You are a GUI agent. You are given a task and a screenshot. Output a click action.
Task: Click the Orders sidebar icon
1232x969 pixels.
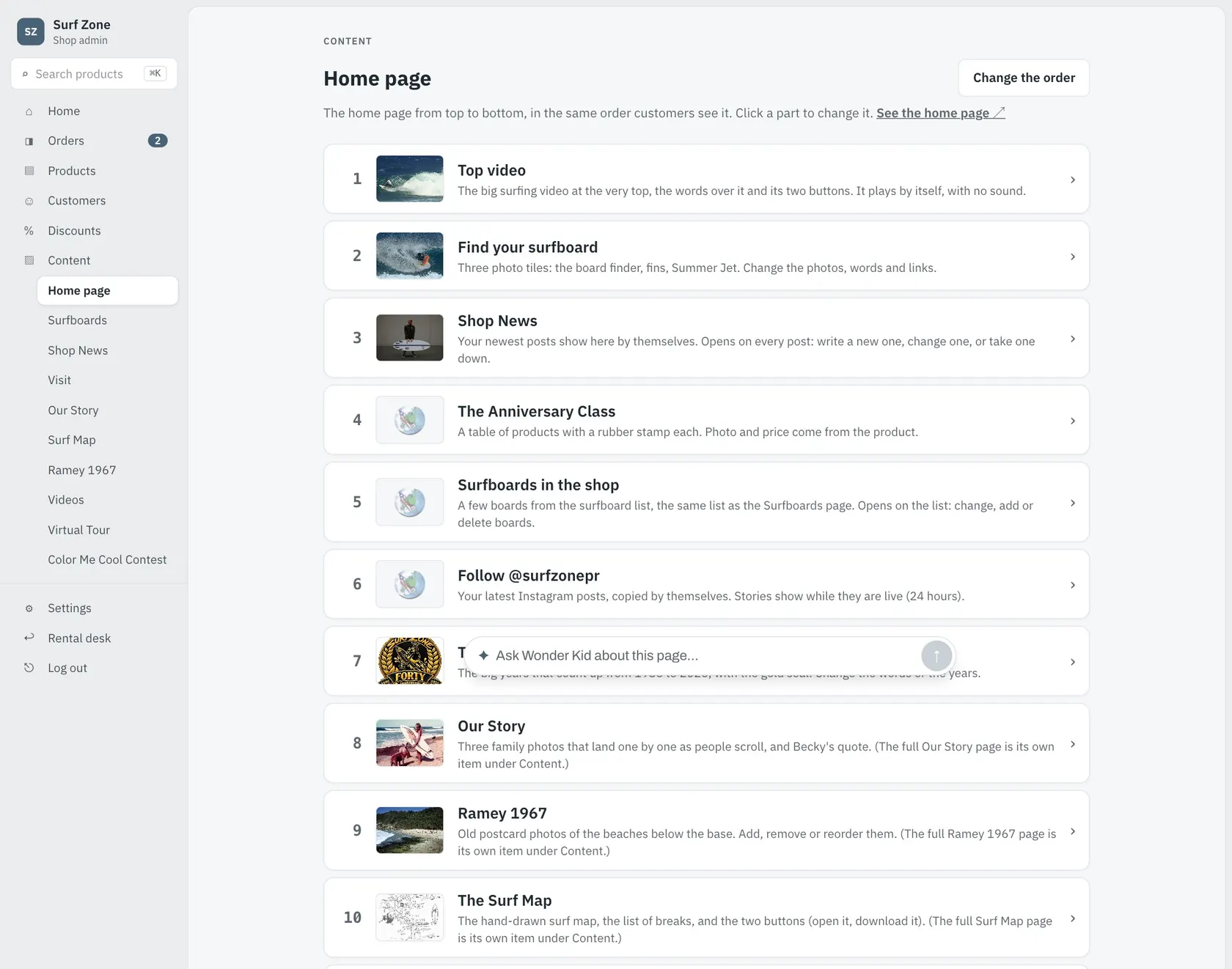(x=29, y=141)
